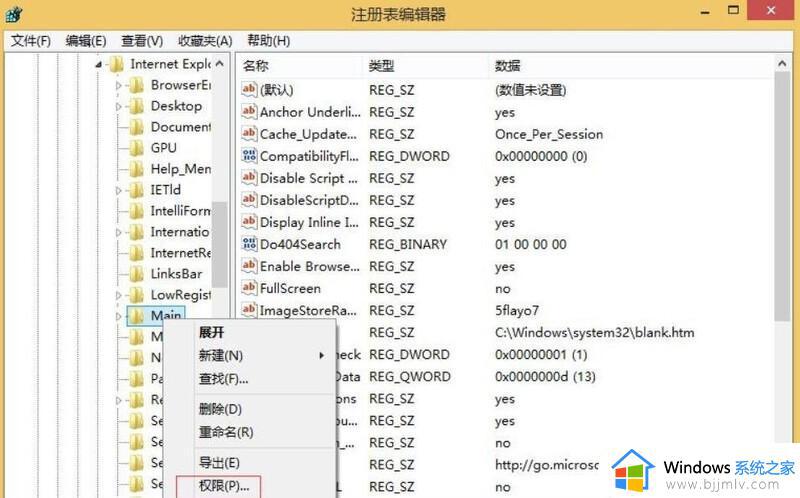Open the 文件(F) menu

31,41
